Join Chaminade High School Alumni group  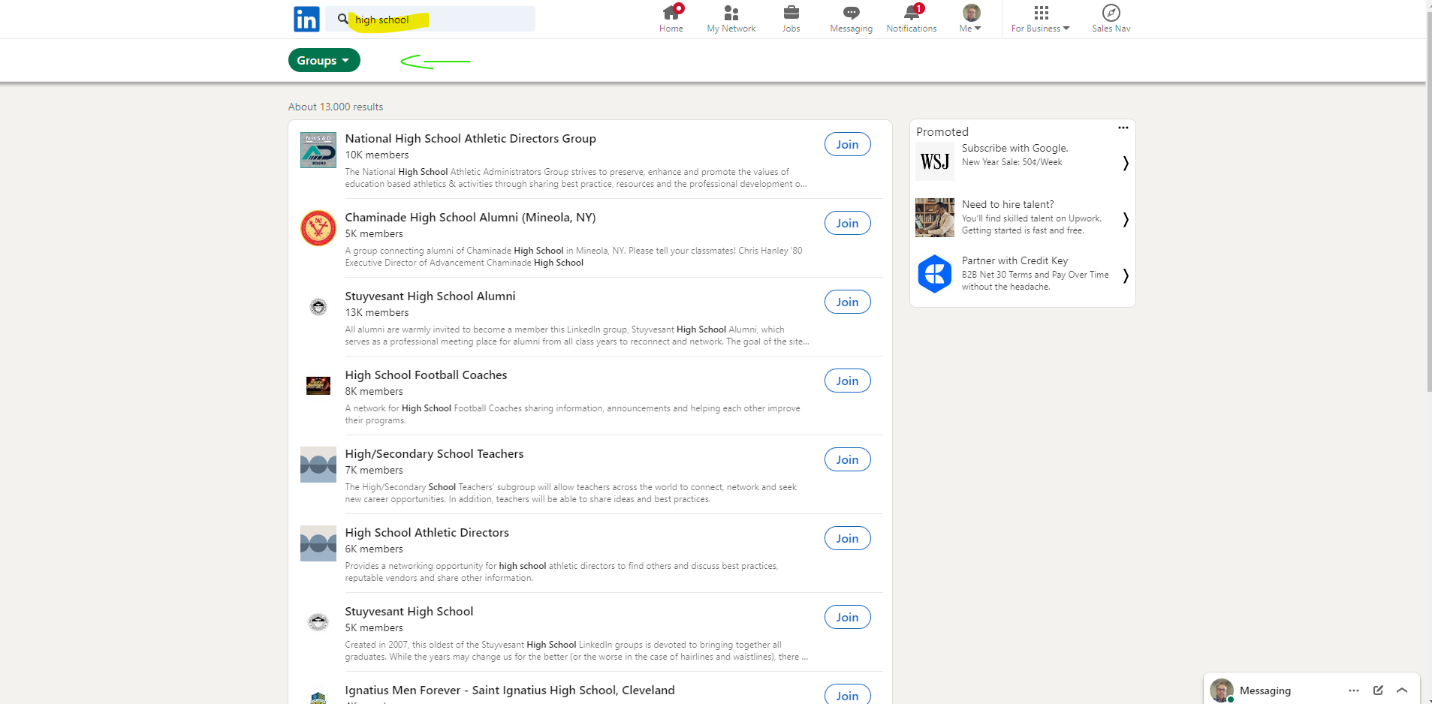click(847, 223)
